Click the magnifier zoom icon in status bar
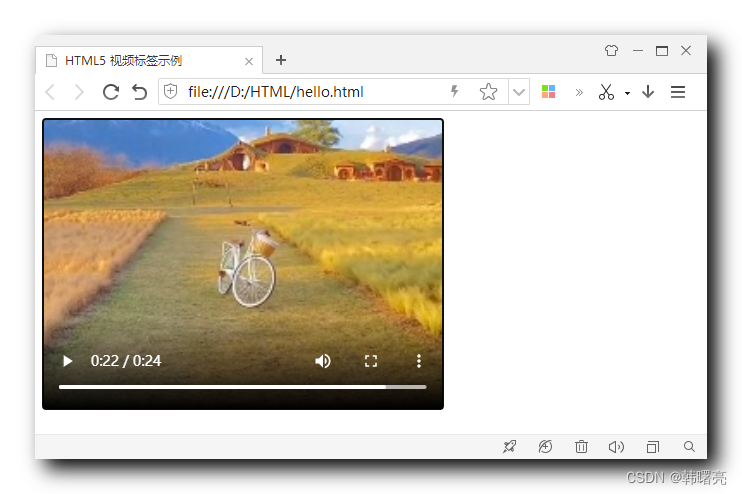Image resolution: width=742 pixels, height=494 pixels. click(689, 447)
